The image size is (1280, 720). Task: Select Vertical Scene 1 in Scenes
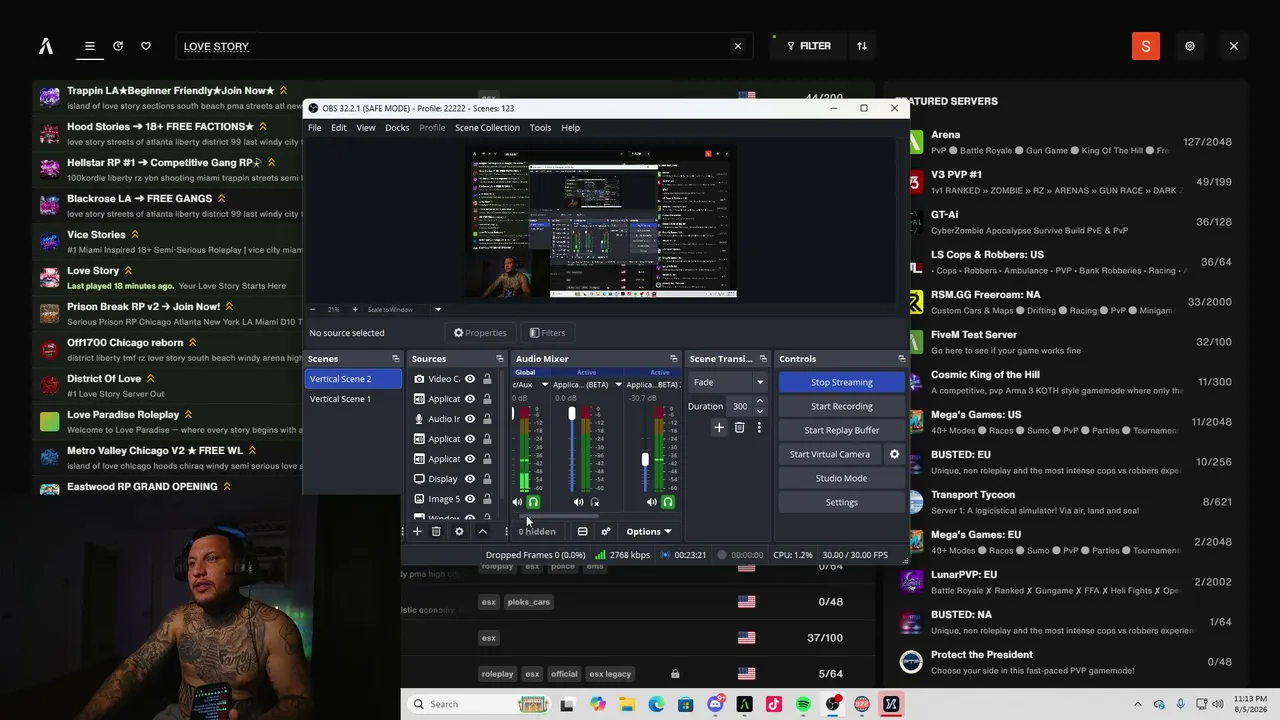(x=353, y=399)
